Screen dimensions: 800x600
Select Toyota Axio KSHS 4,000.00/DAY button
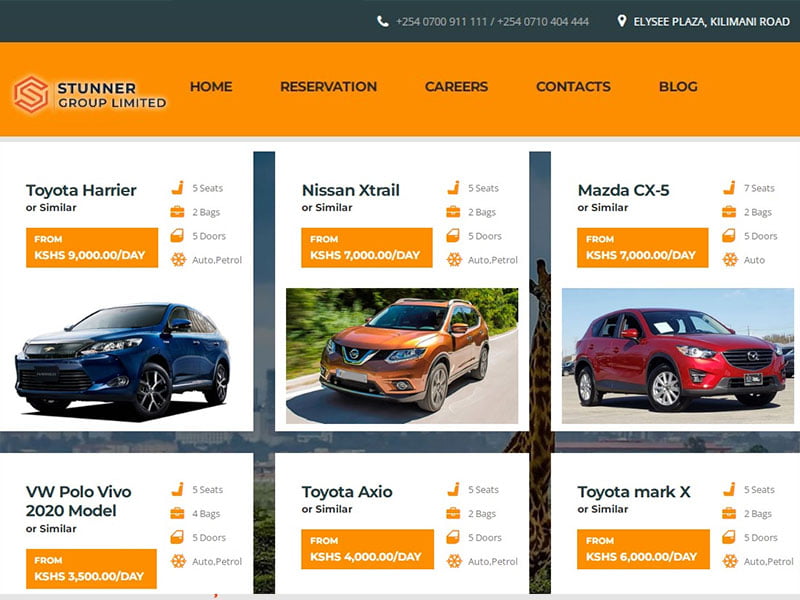367,549
